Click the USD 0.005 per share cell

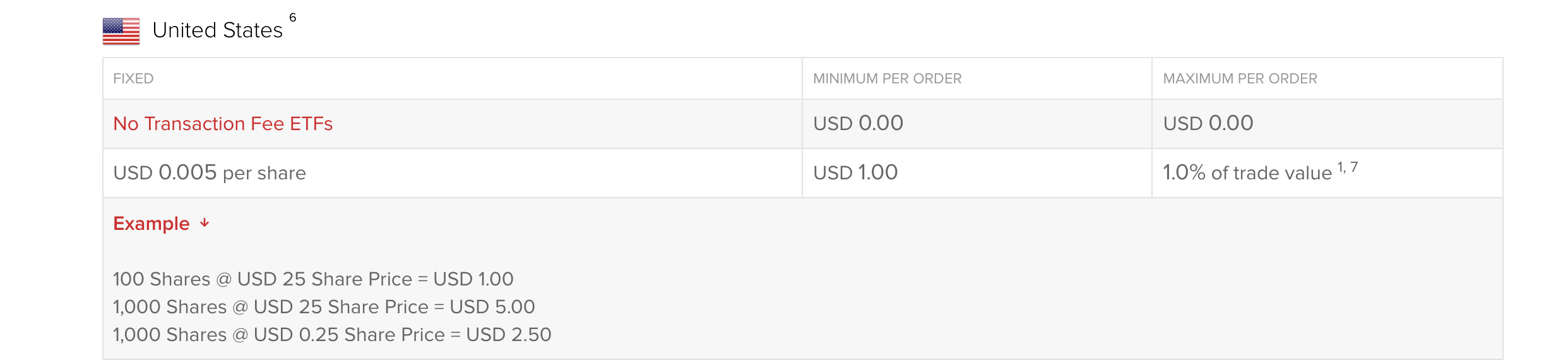(x=210, y=173)
